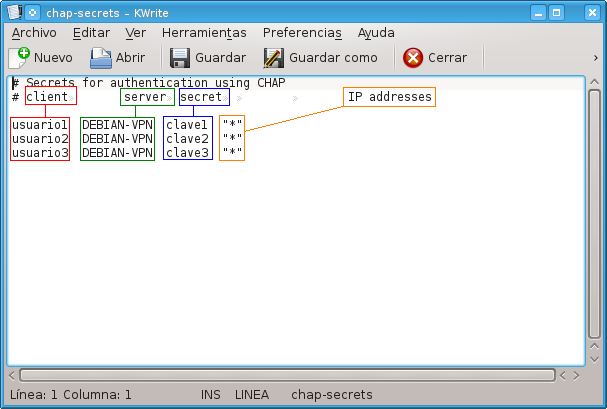Click 'DEBIAN-VPN' in the usuario1 row

pyautogui.click(x=117, y=125)
